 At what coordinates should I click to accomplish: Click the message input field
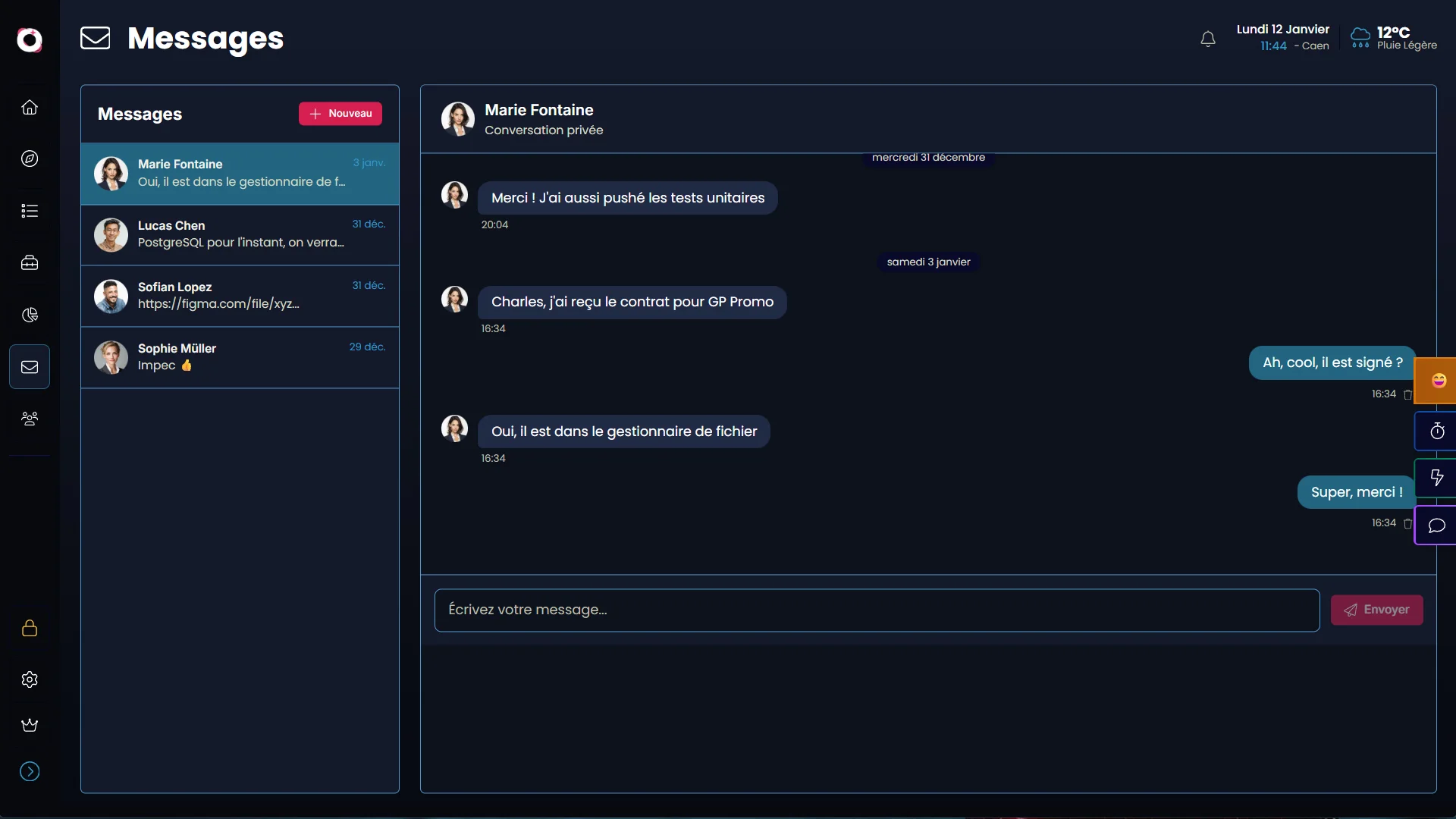coord(876,610)
